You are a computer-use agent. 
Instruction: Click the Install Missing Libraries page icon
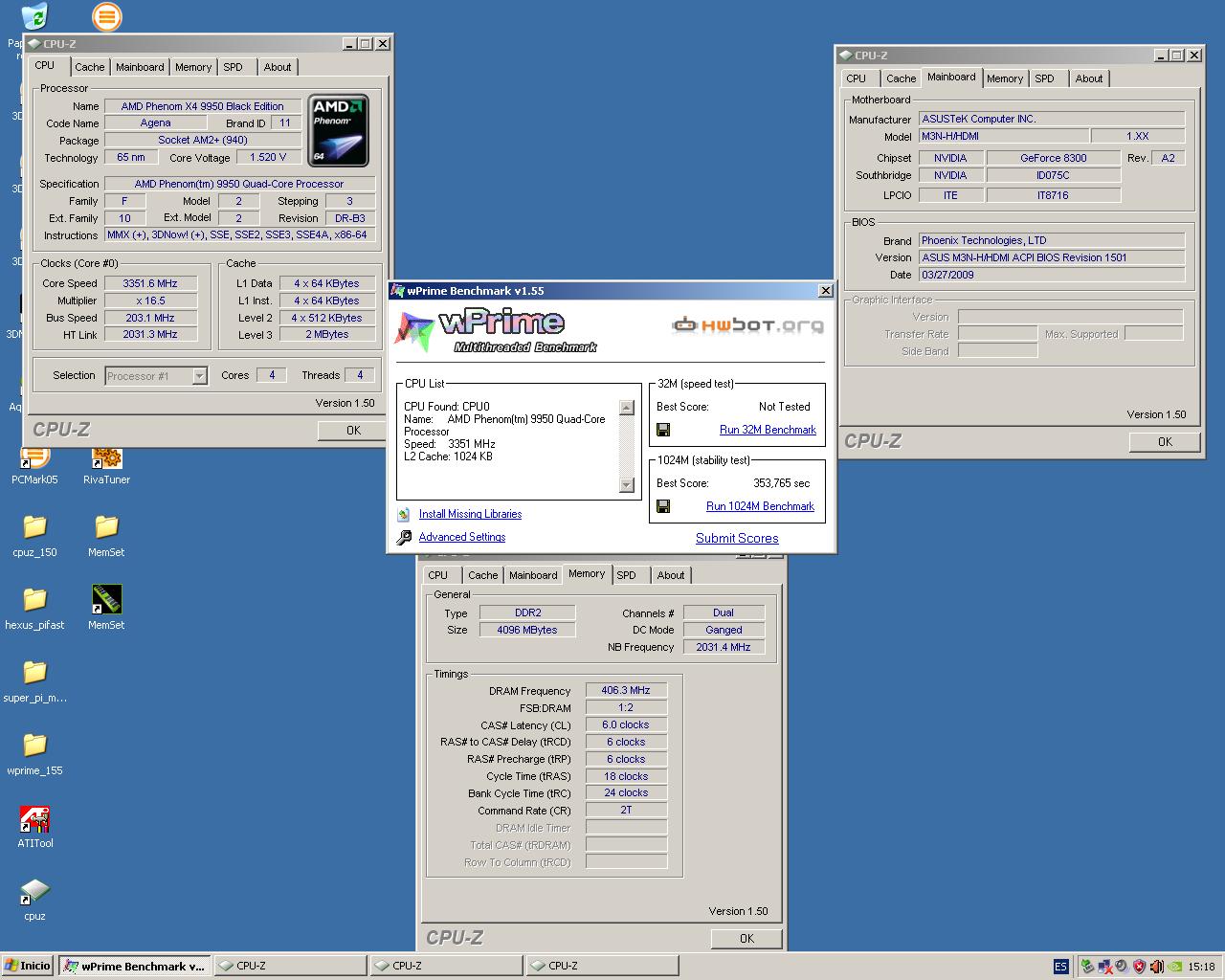click(404, 514)
